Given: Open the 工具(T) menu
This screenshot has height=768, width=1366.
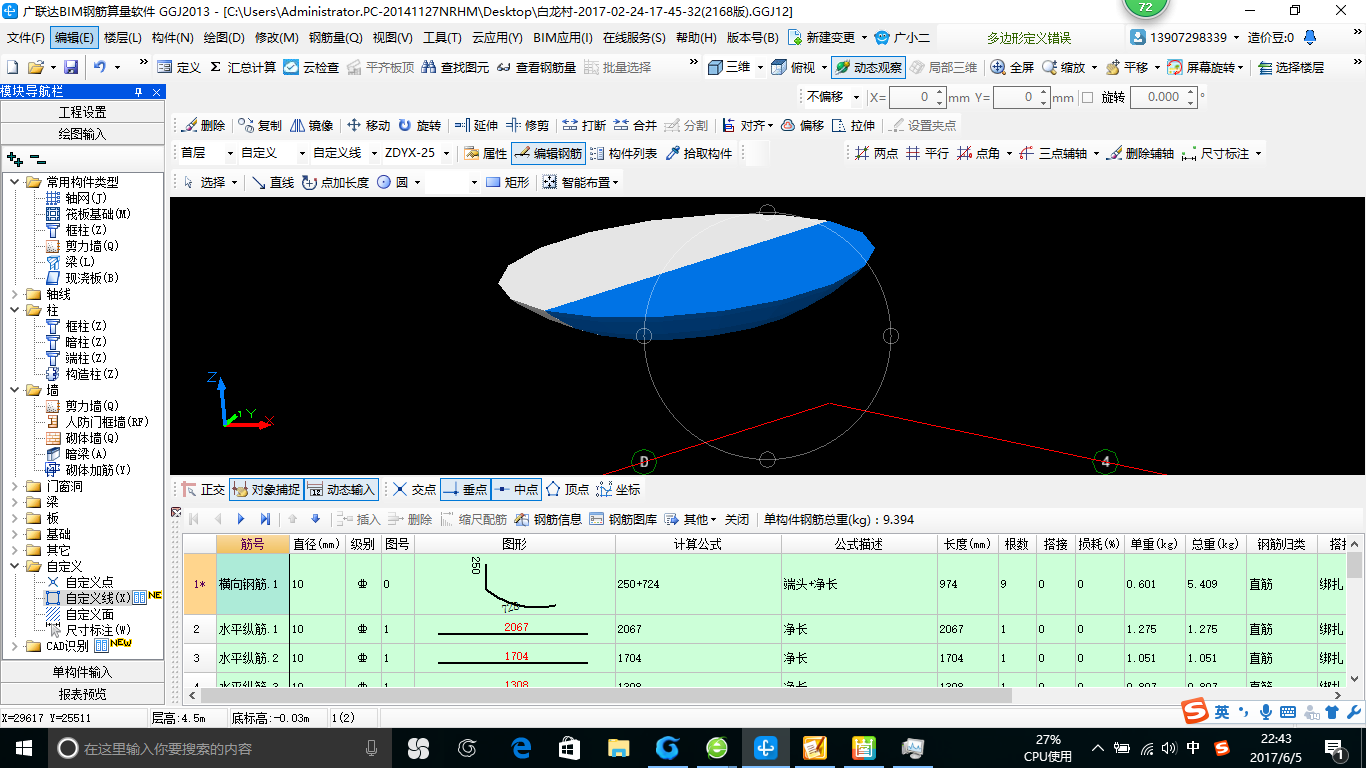Looking at the screenshot, I should click(442, 38).
